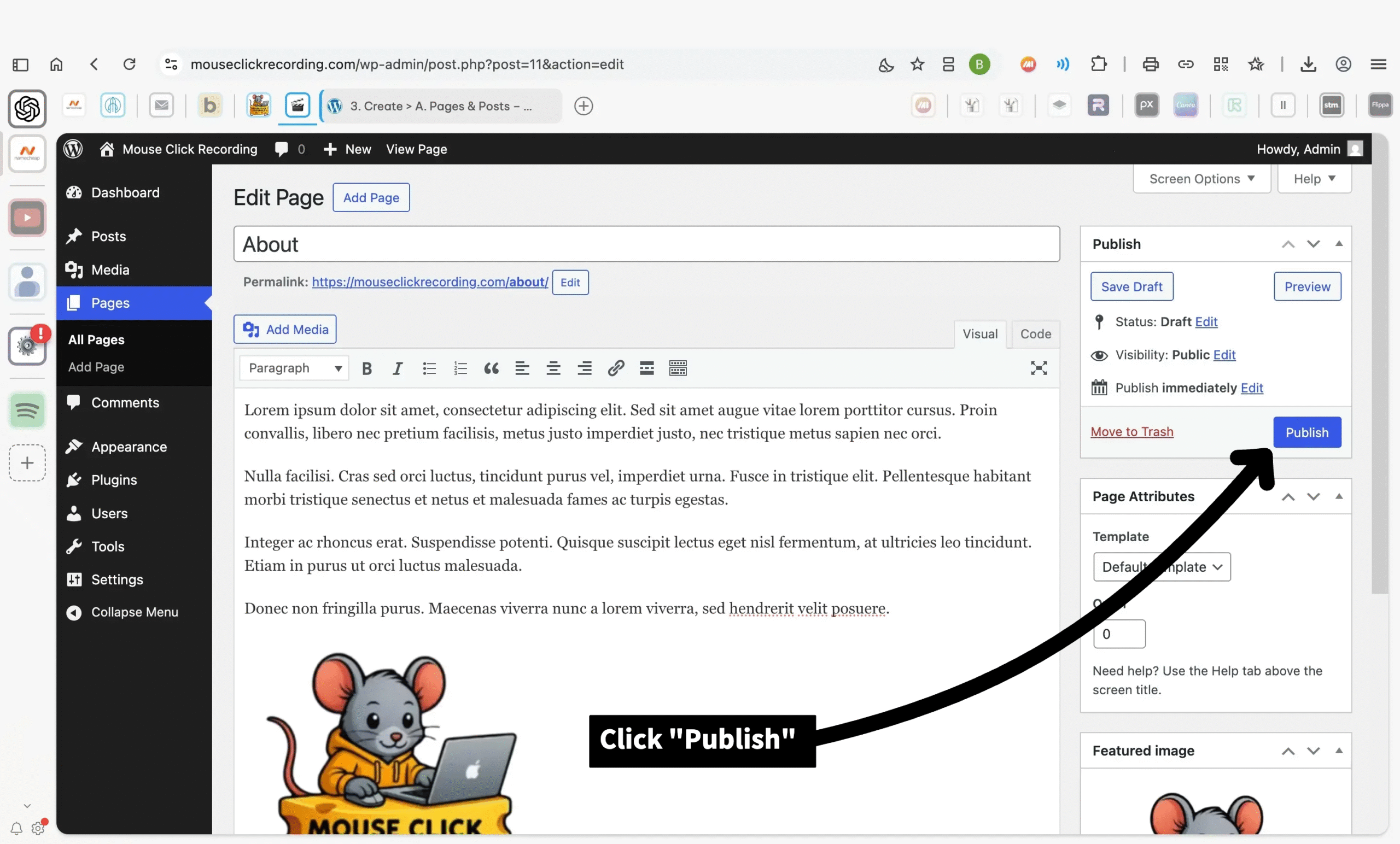
Task: Enable distraction-free fullscreen editor mode
Action: [x=1039, y=368]
